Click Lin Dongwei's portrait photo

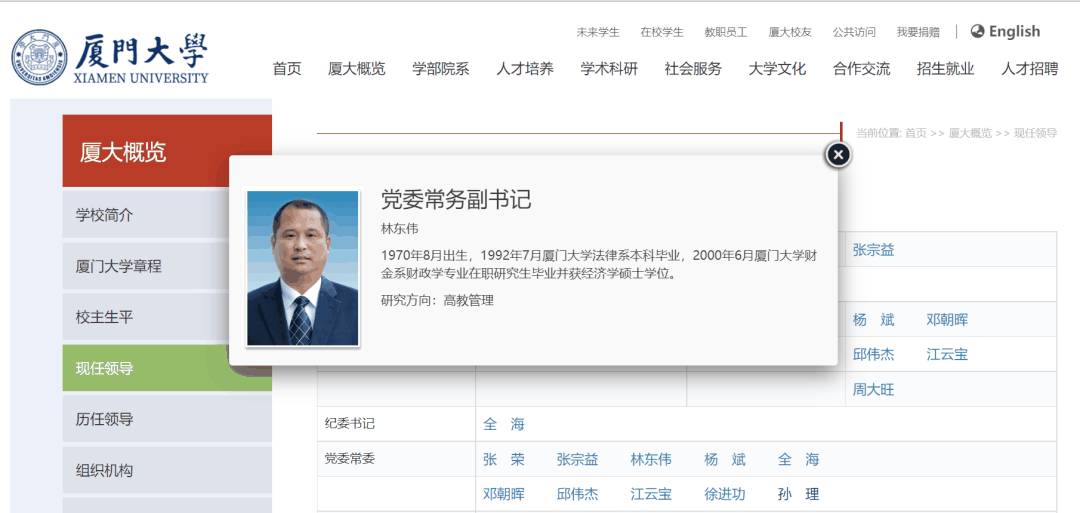pyautogui.click(x=303, y=268)
